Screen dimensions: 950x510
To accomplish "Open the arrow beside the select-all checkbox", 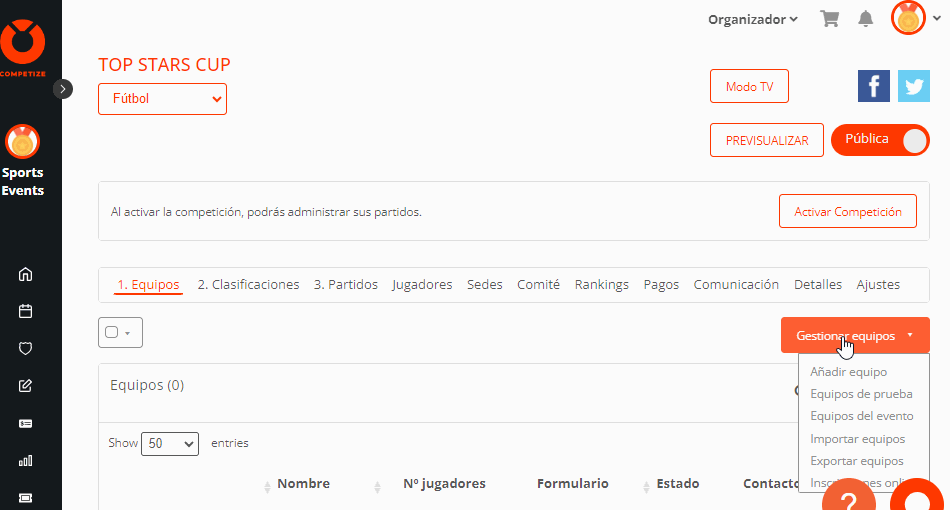I will click(127, 333).
